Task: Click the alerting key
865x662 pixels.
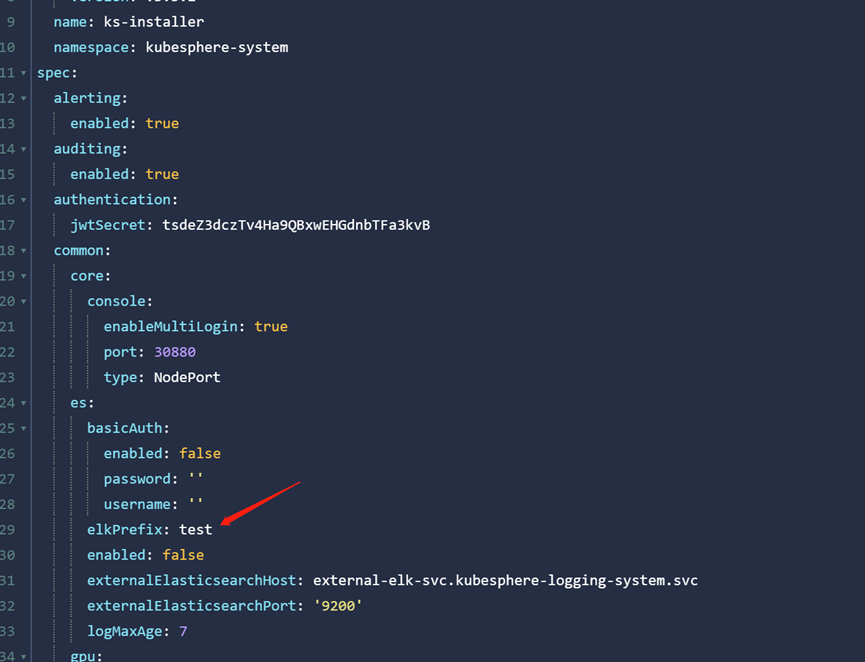Action: (x=87, y=98)
